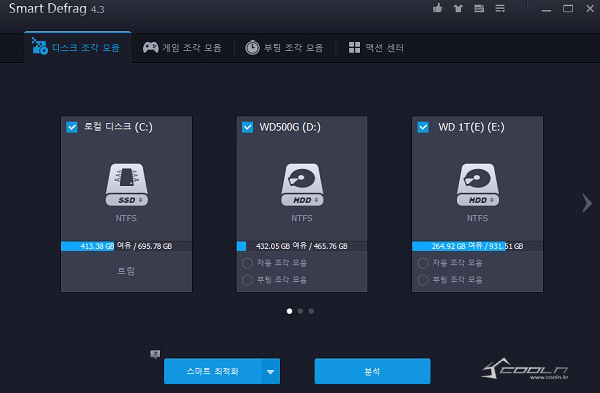Viewport: 600px width, 393px height.
Task: Switch to 게임 조각 모음 tab
Action: click(182, 47)
